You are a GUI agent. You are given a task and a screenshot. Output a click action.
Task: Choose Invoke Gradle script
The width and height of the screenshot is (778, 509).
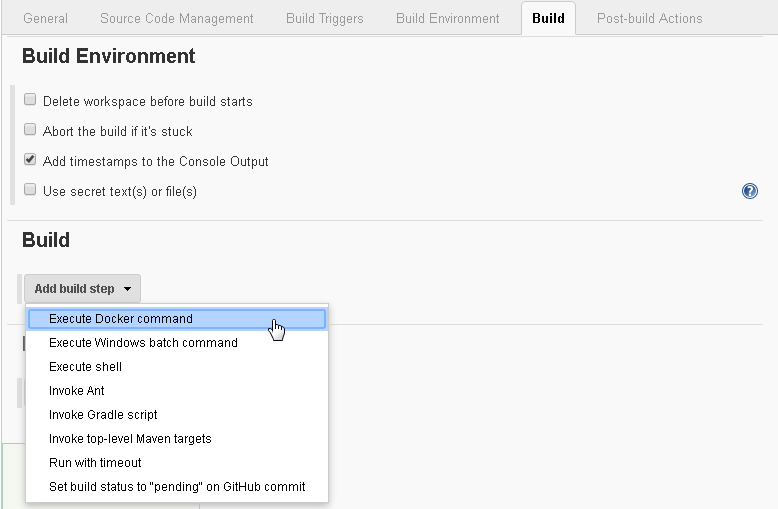click(177, 414)
